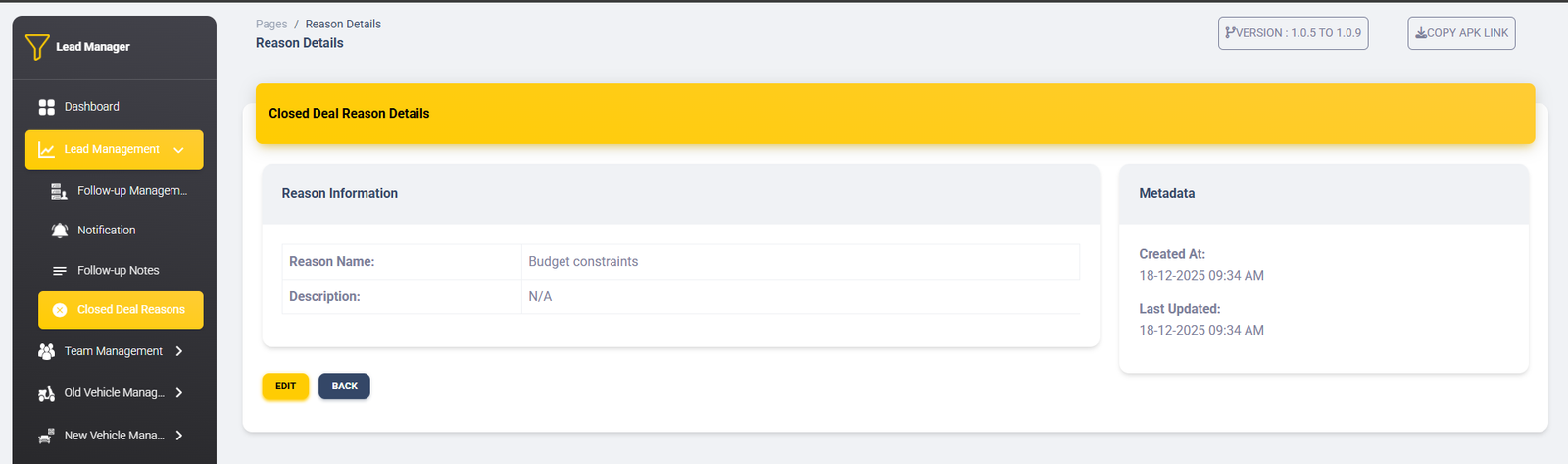Click the New Vehicle Management icon
The height and width of the screenshot is (464, 1568).
point(46,436)
